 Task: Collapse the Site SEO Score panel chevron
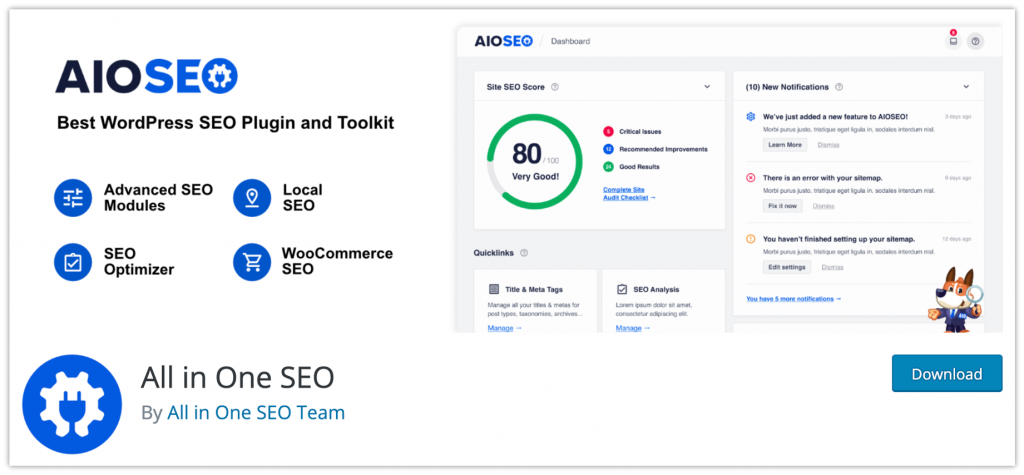(707, 87)
